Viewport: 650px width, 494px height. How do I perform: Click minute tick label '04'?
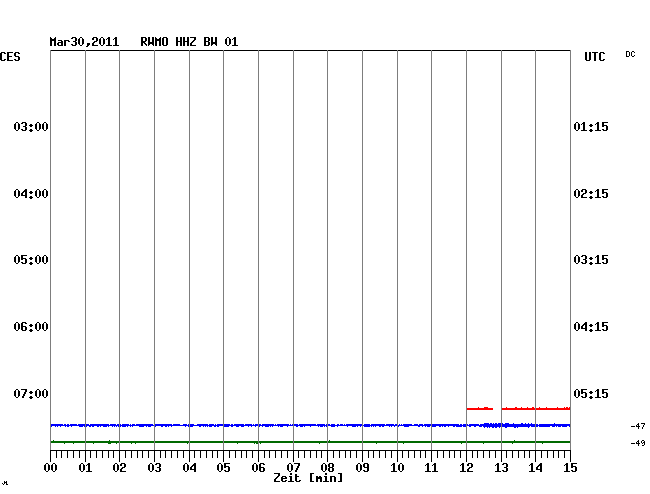pos(189,468)
